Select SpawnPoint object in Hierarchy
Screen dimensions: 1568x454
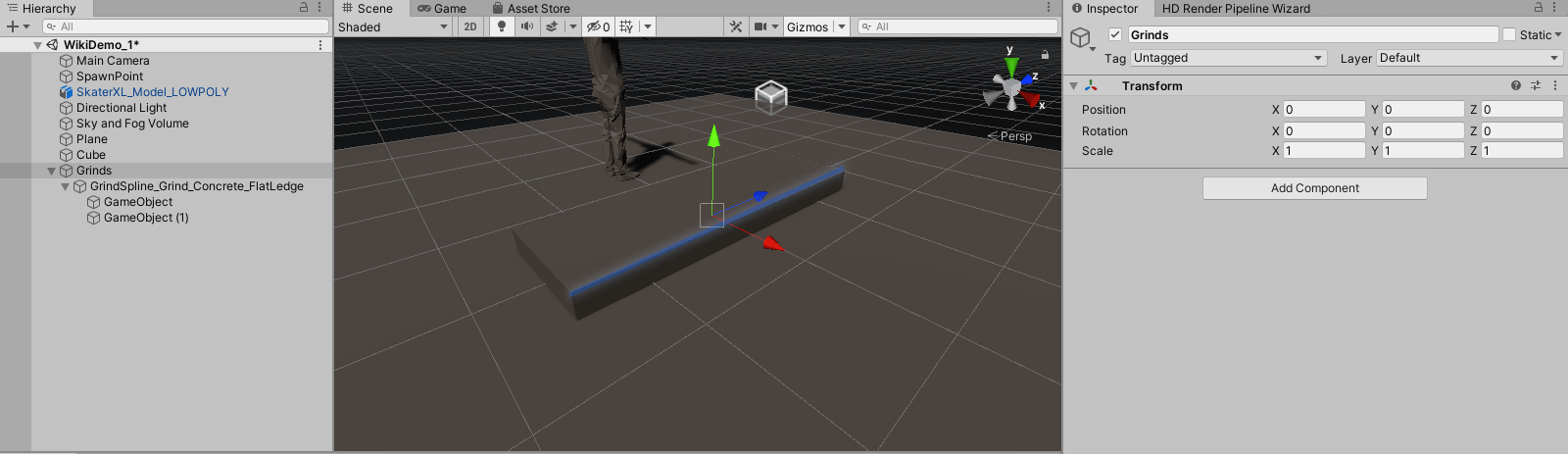(110, 76)
